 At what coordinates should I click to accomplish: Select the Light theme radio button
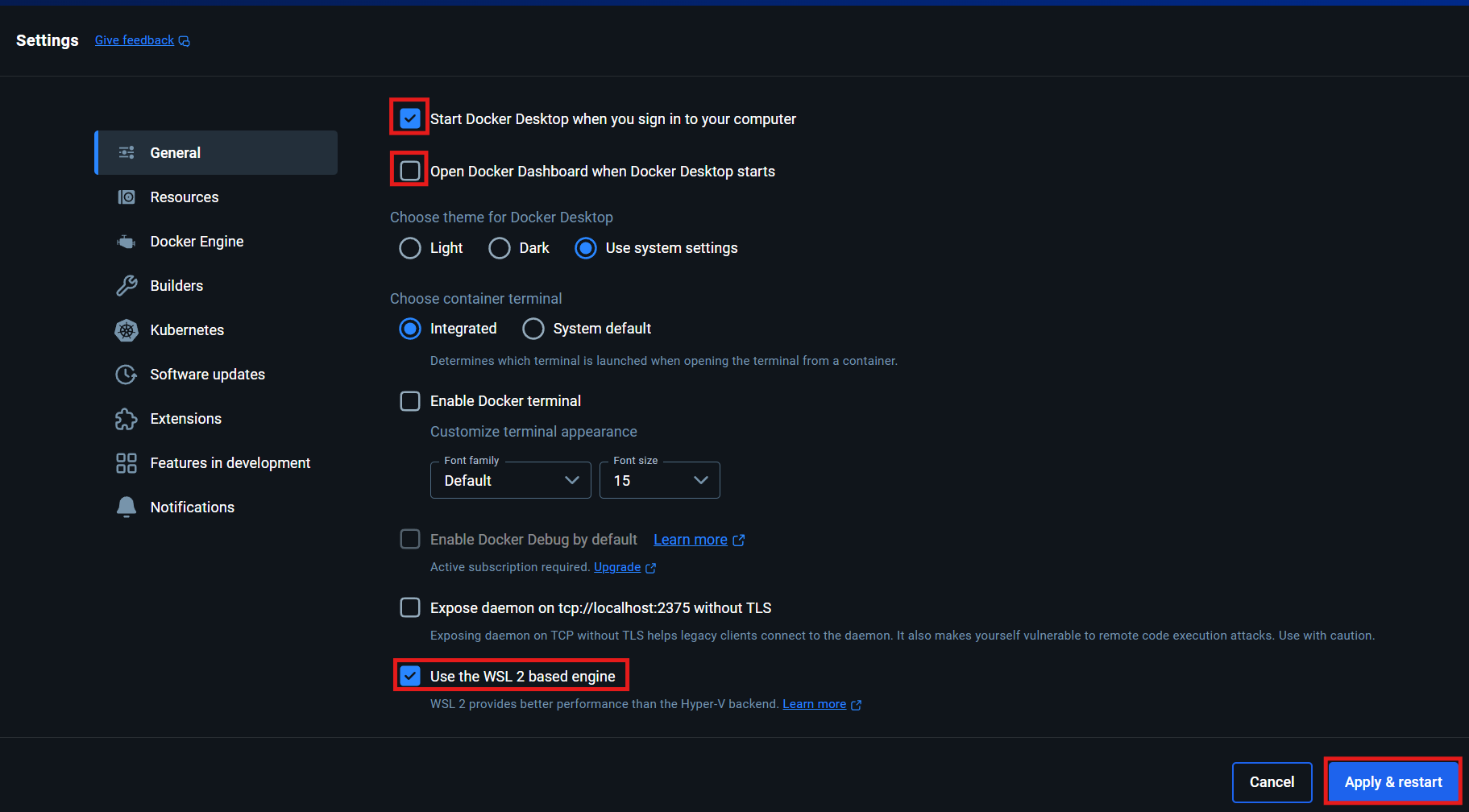pyautogui.click(x=410, y=248)
